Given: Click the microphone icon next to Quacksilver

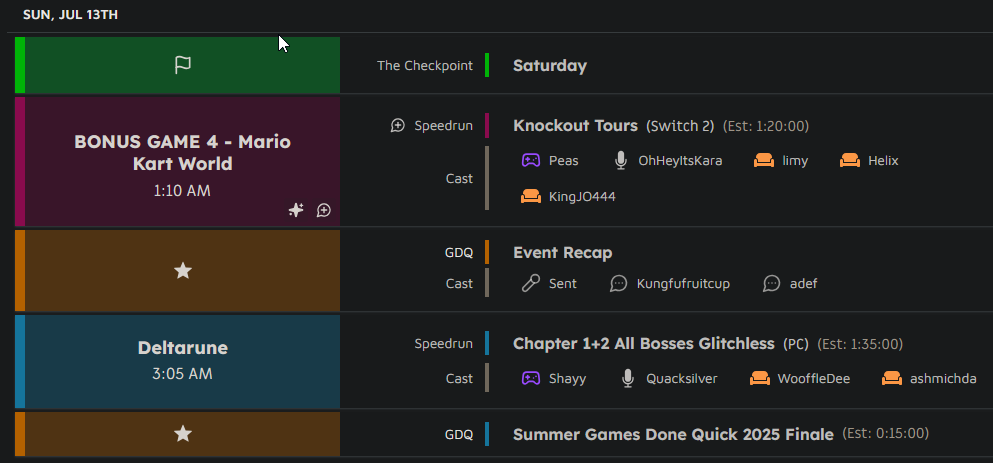Looking at the screenshot, I should click(x=628, y=378).
